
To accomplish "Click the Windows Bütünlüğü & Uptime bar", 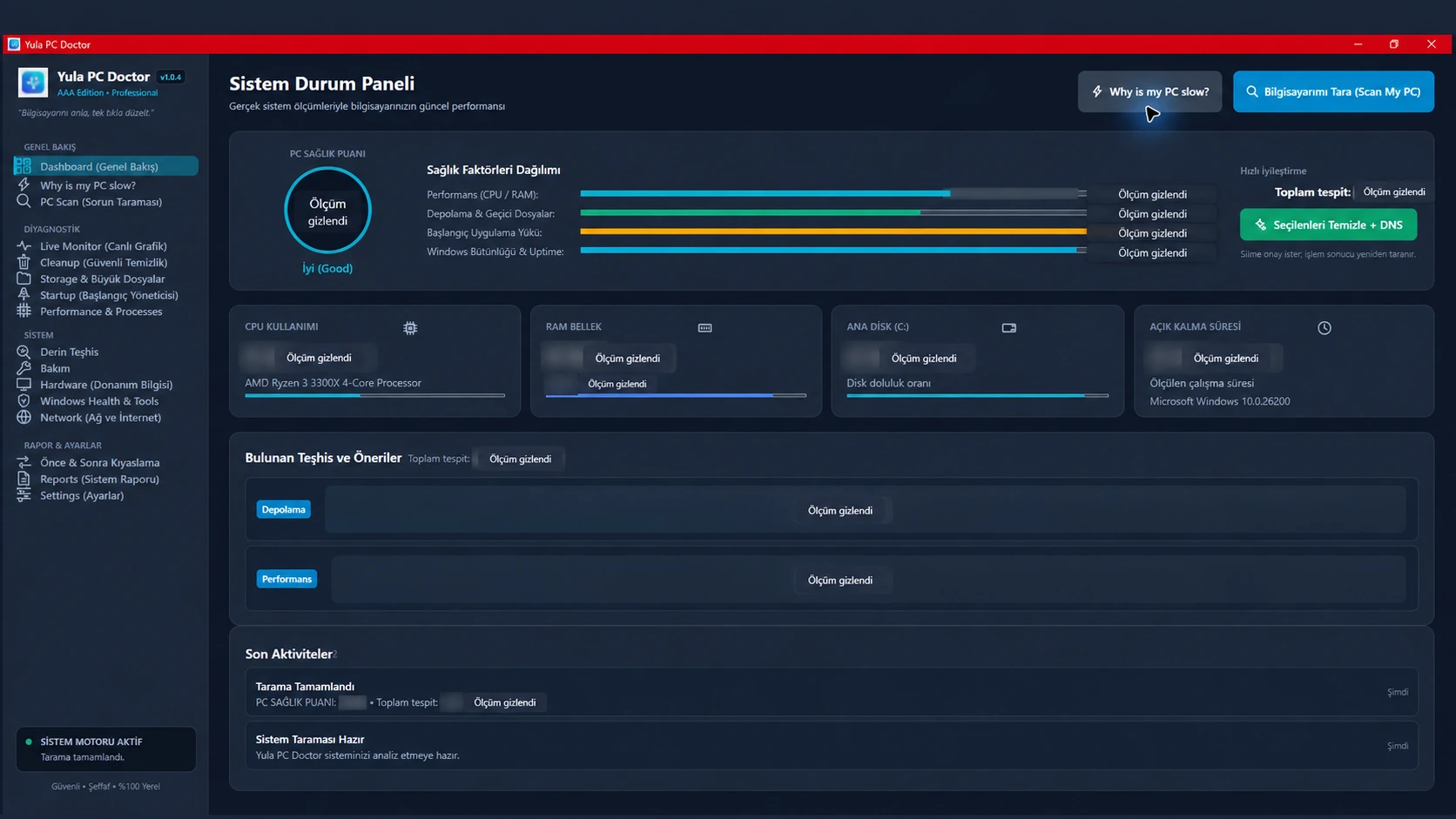I will pyautogui.click(x=833, y=251).
